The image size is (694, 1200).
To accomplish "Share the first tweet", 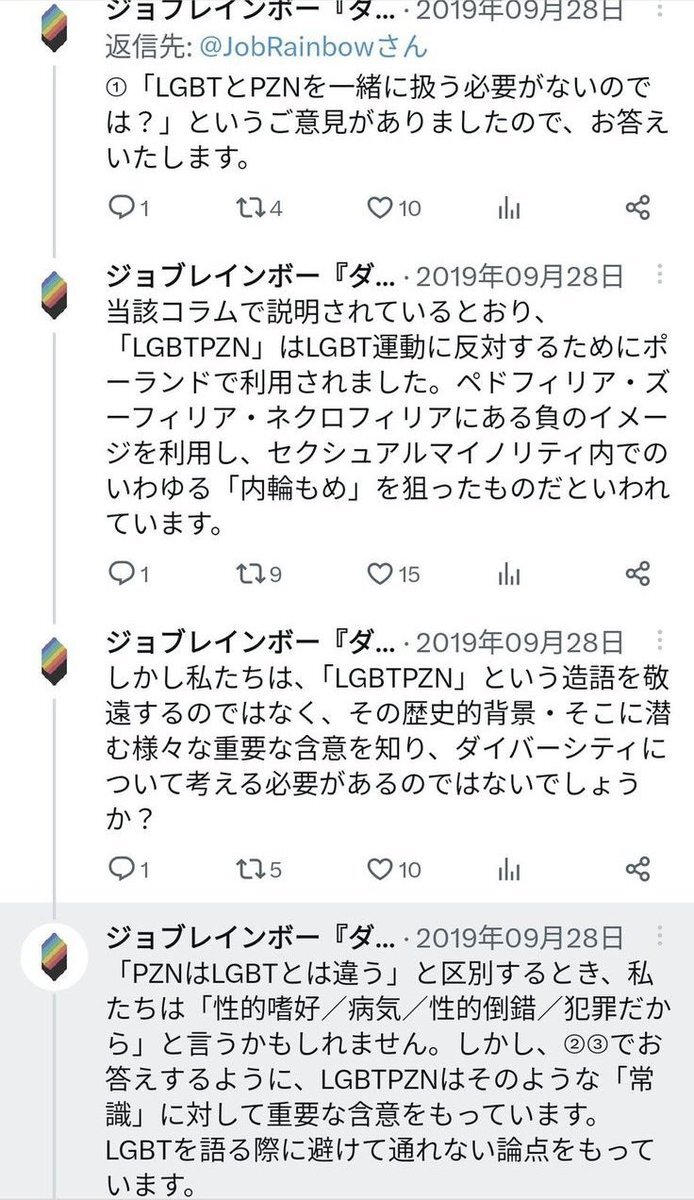I will 638,207.
